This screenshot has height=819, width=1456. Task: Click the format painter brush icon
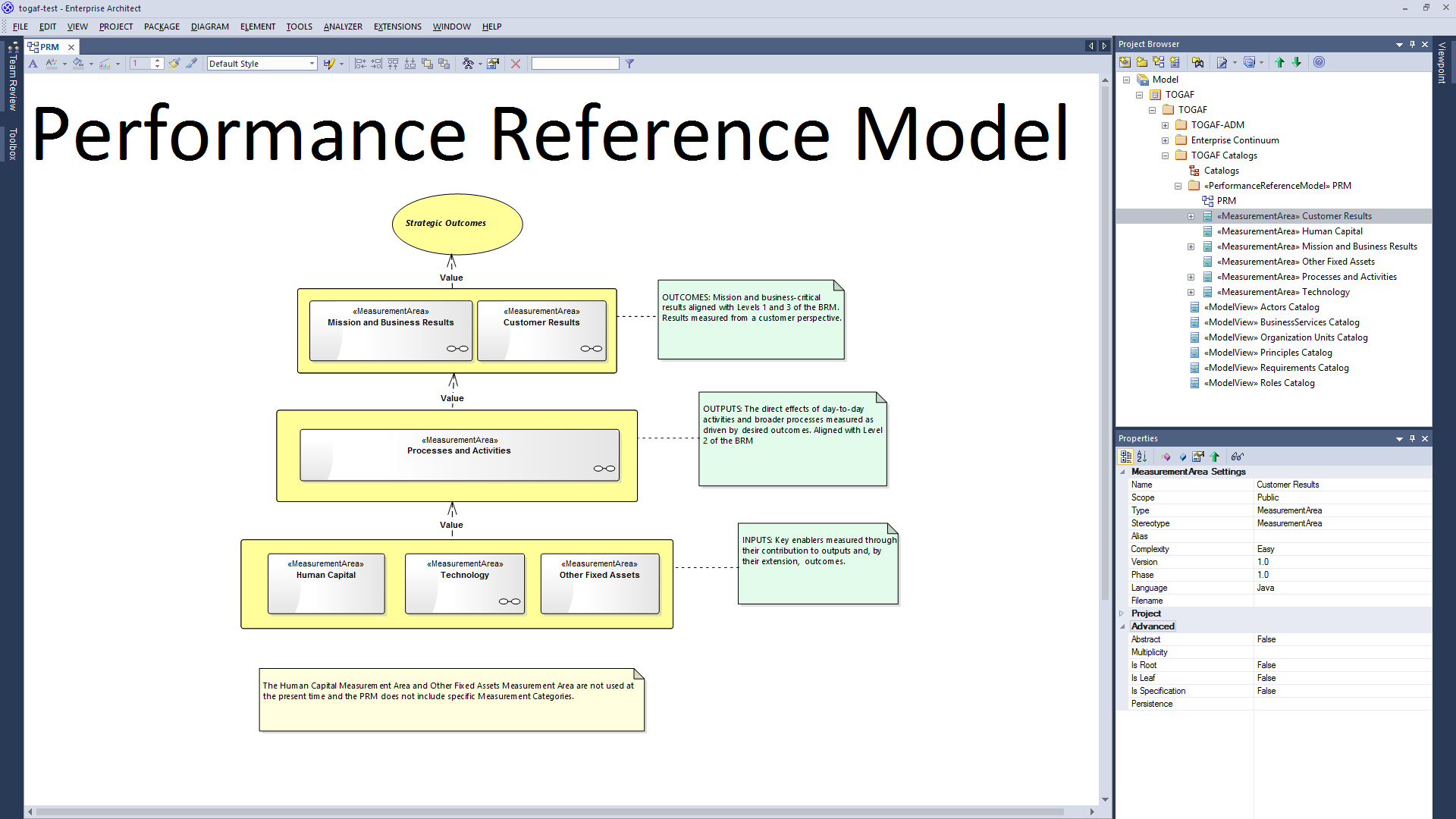[x=174, y=64]
